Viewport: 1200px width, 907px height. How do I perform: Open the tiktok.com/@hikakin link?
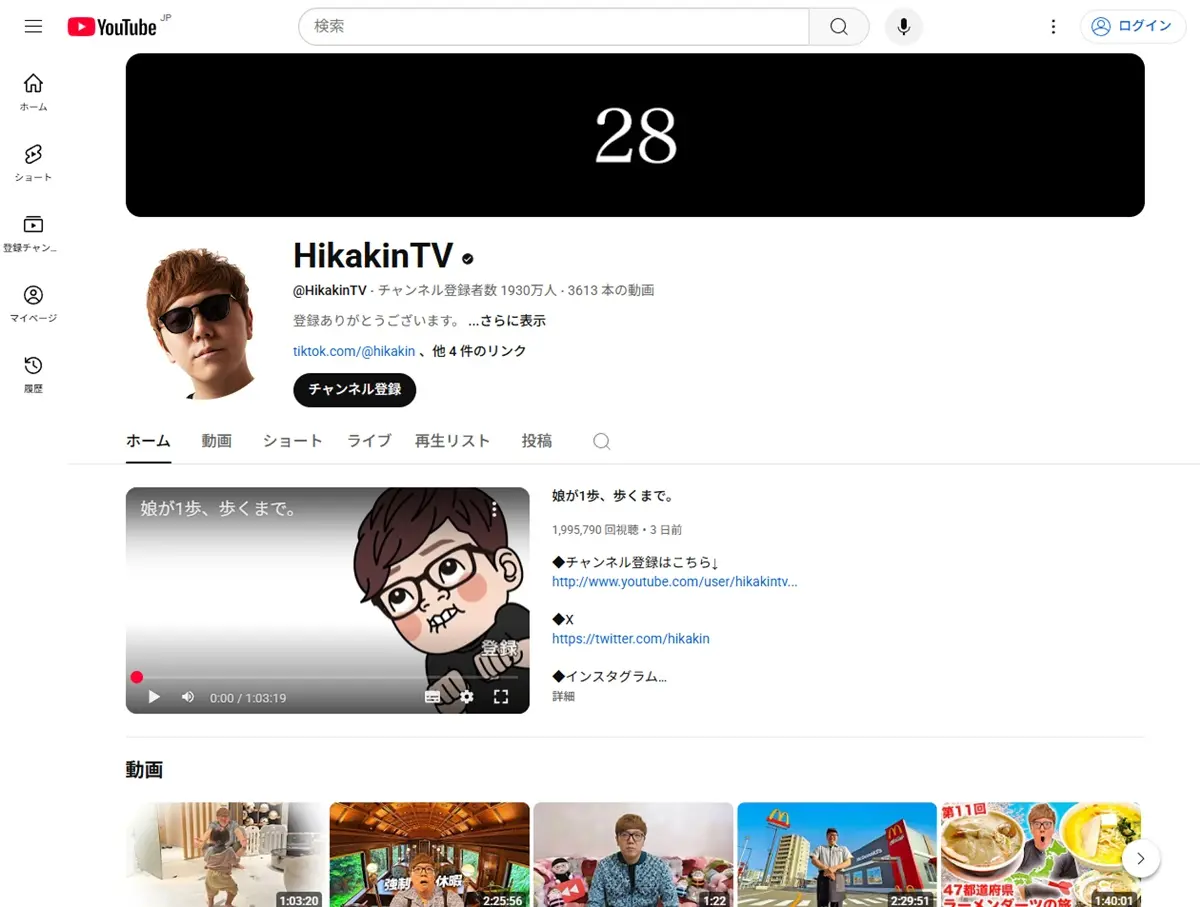pyautogui.click(x=354, y=351)
